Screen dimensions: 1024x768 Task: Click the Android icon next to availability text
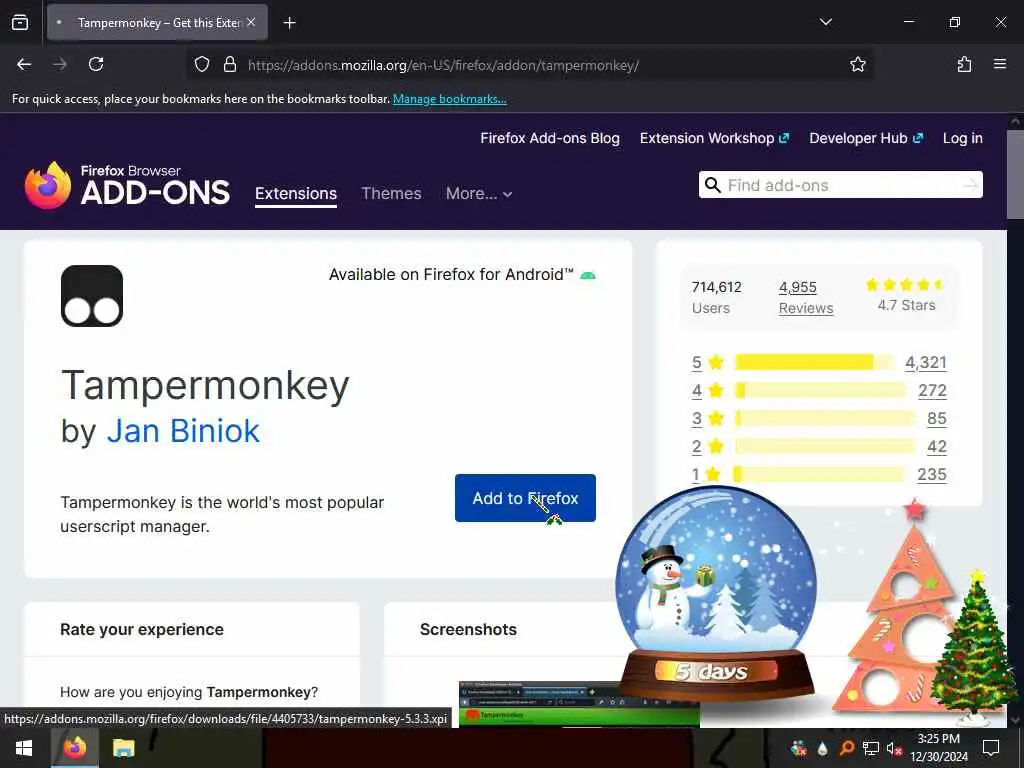point(588,276)
